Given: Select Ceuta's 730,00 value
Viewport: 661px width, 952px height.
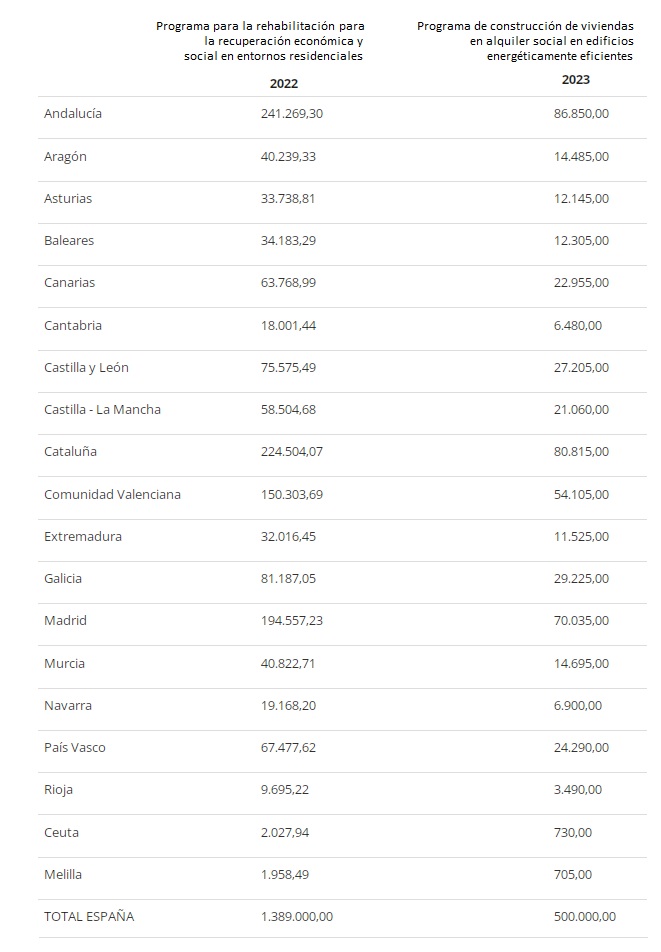Looking at the screenshot, I should click(573, 833).
